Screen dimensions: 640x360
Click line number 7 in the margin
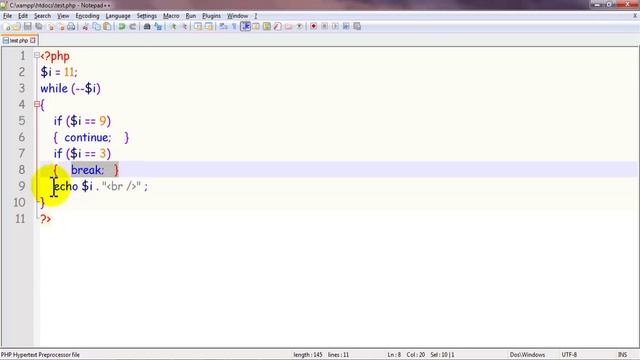[x=22, y=153]
